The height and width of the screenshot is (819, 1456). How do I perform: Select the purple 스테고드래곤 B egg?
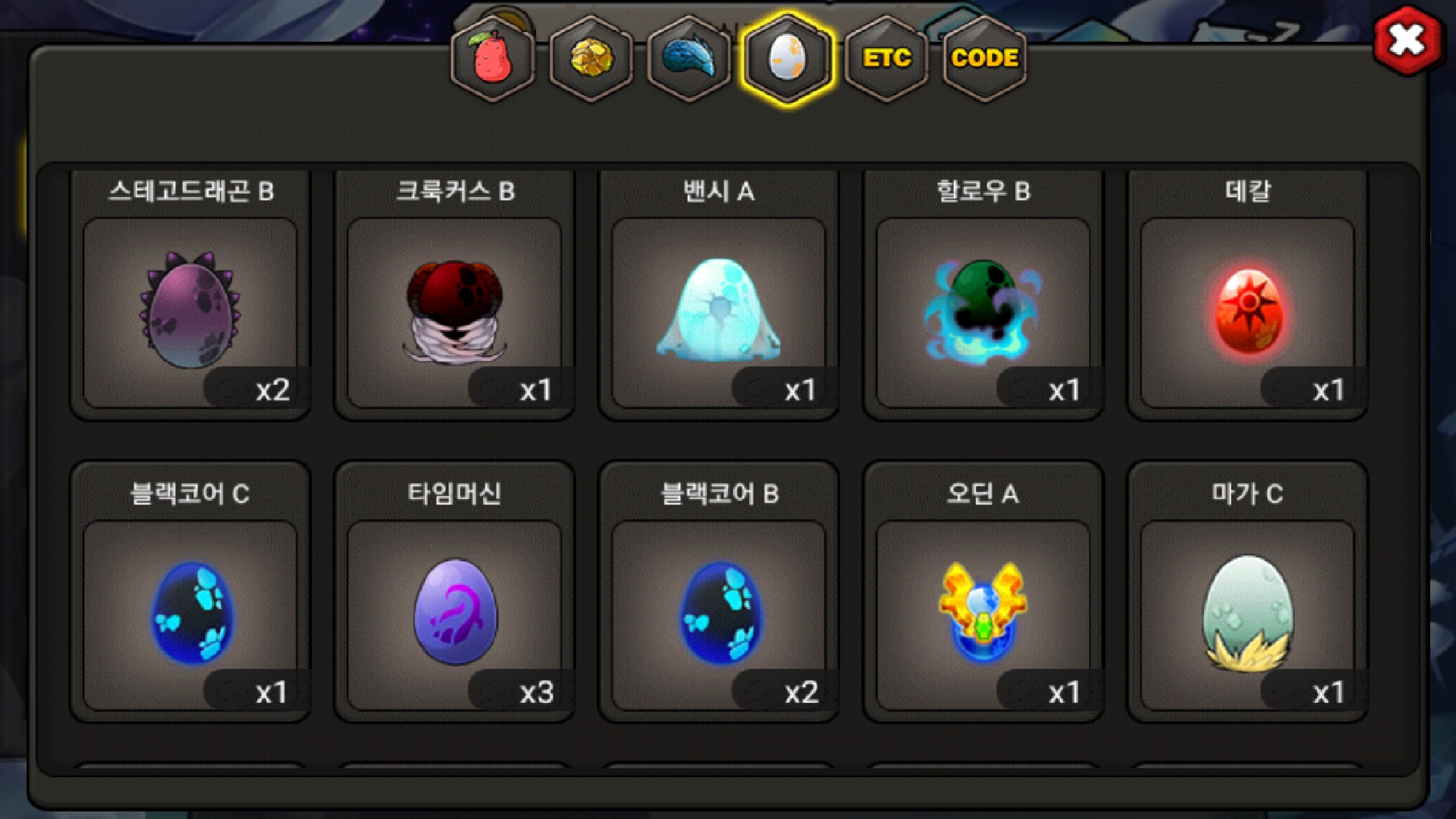[190, 312]
